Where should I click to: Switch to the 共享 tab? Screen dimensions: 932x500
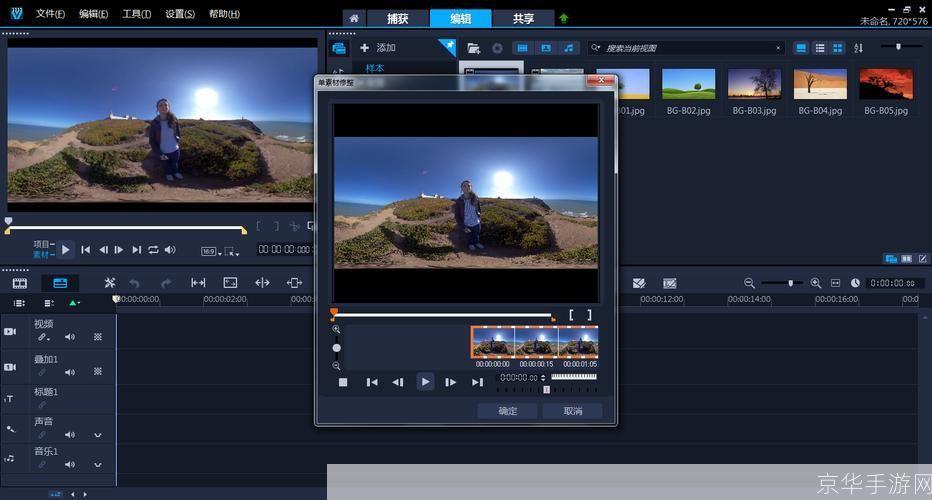tap(523, 18)
